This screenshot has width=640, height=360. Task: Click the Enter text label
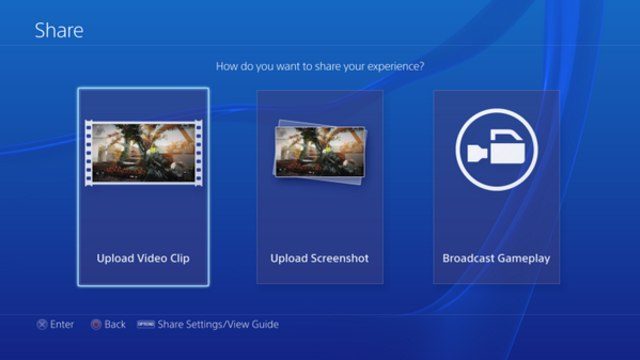(x=62, y=324)
